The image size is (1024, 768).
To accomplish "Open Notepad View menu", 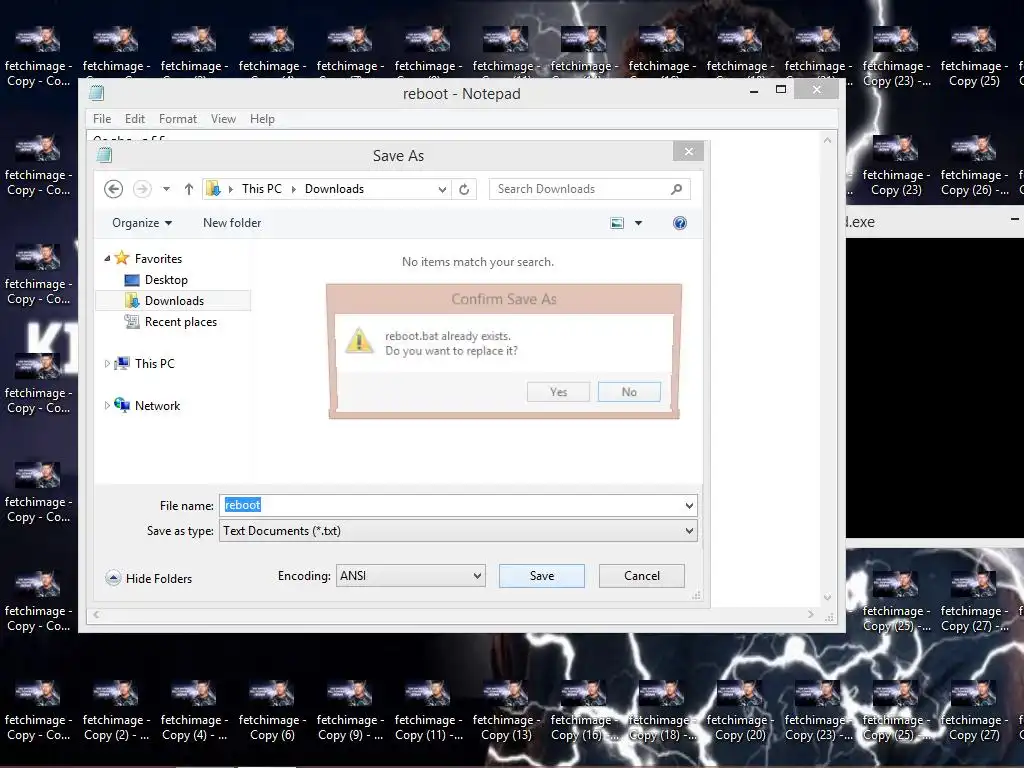I will (x=223, y=119).
